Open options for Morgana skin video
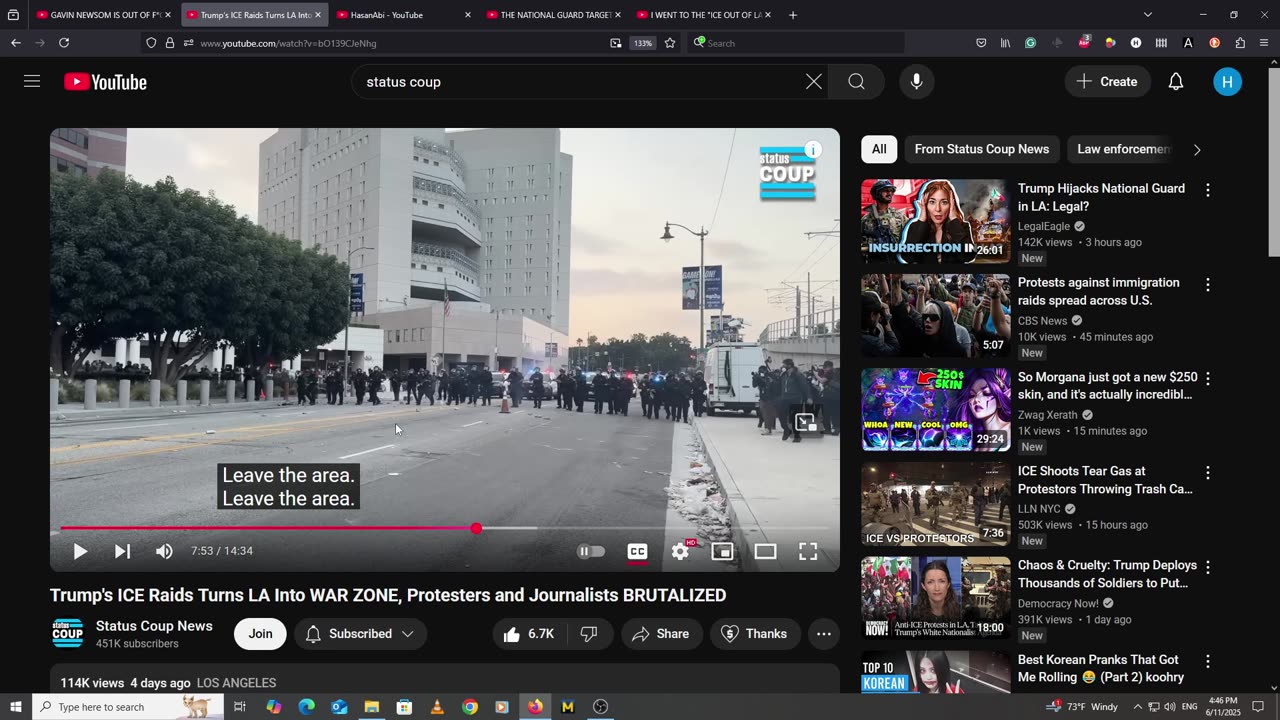The height and width of the screenshot is (720, 1280). click(x=1208, y=379)
